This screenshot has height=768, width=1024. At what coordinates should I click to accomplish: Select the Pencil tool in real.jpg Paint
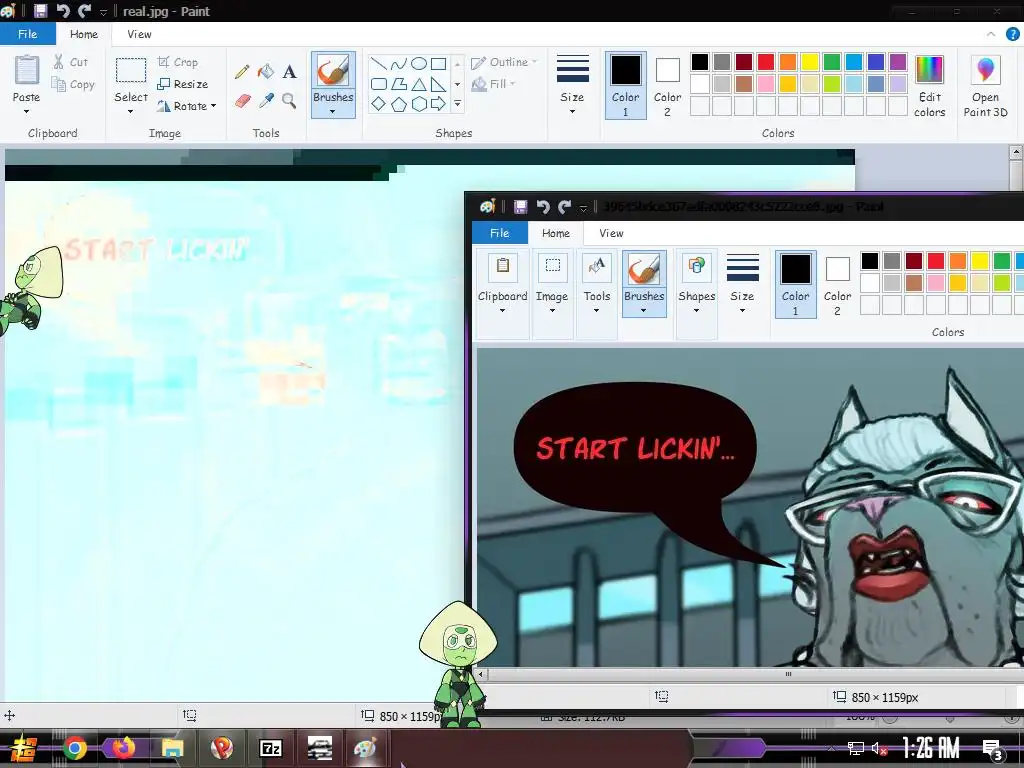(242, 71)
